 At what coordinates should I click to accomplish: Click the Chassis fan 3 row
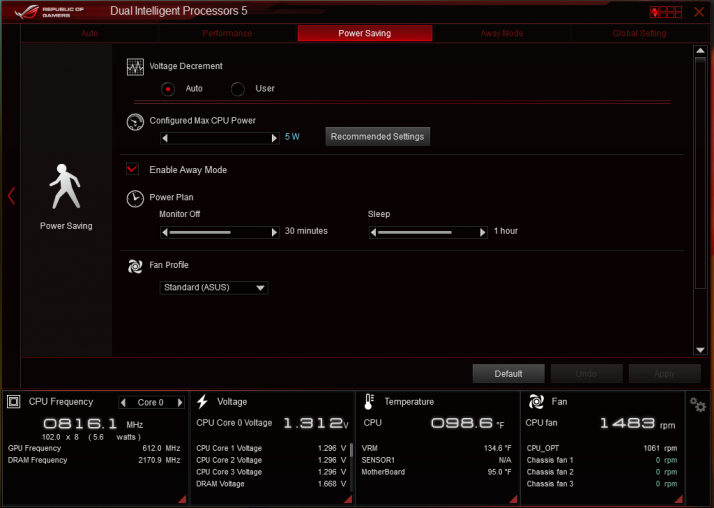point(602,484)
